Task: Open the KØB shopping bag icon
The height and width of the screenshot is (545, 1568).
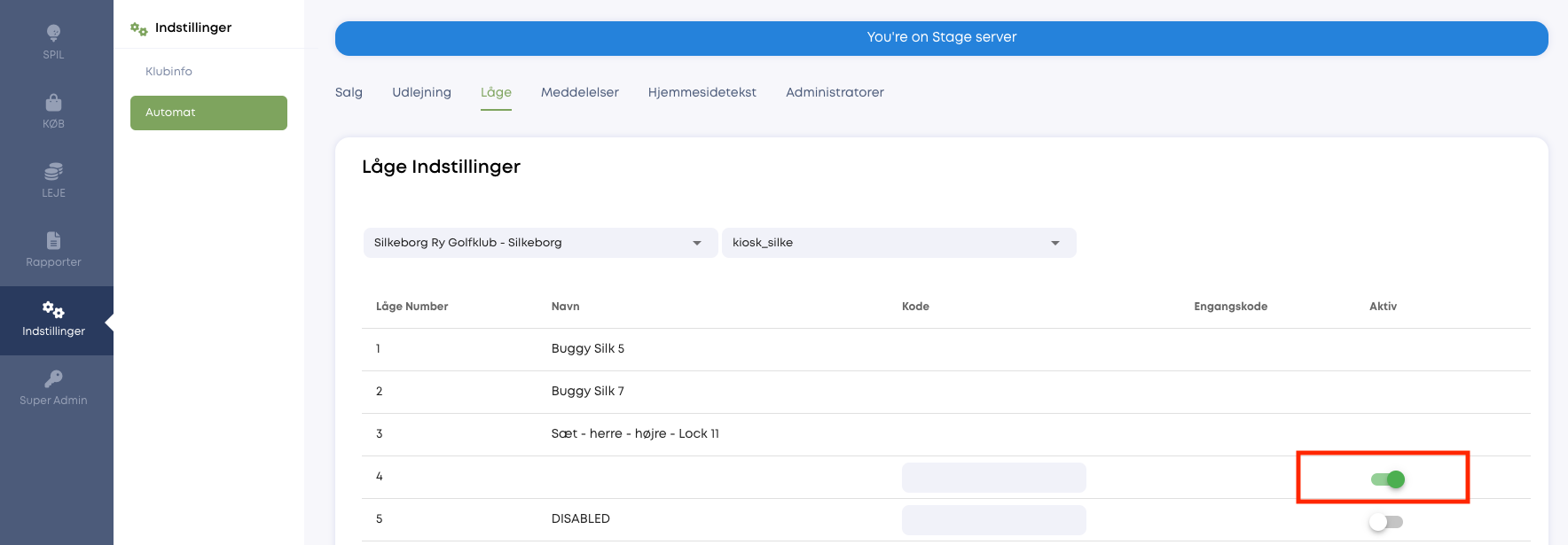Action: coord(53,102)
